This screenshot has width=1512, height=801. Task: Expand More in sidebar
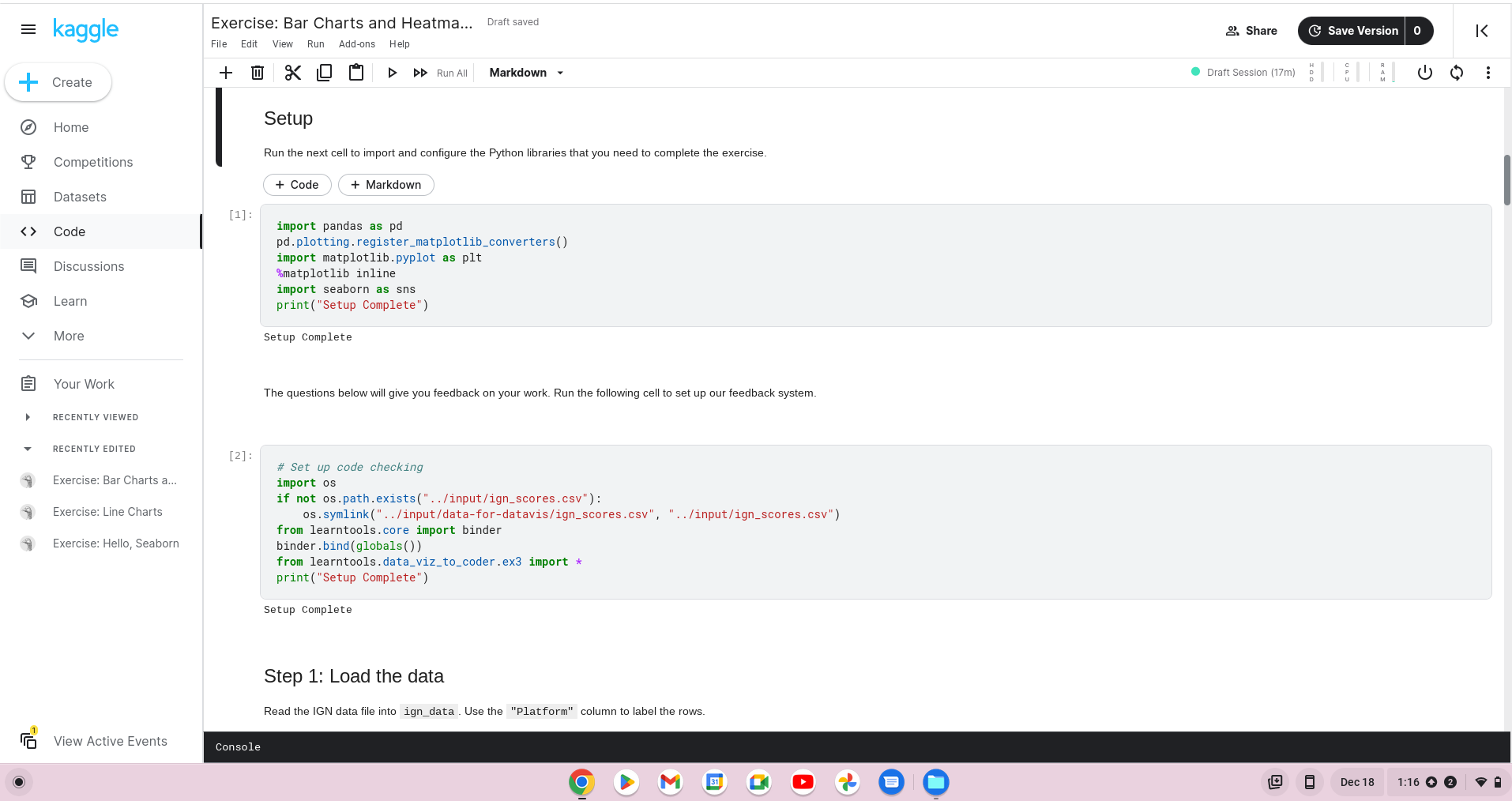coord(101,336)
